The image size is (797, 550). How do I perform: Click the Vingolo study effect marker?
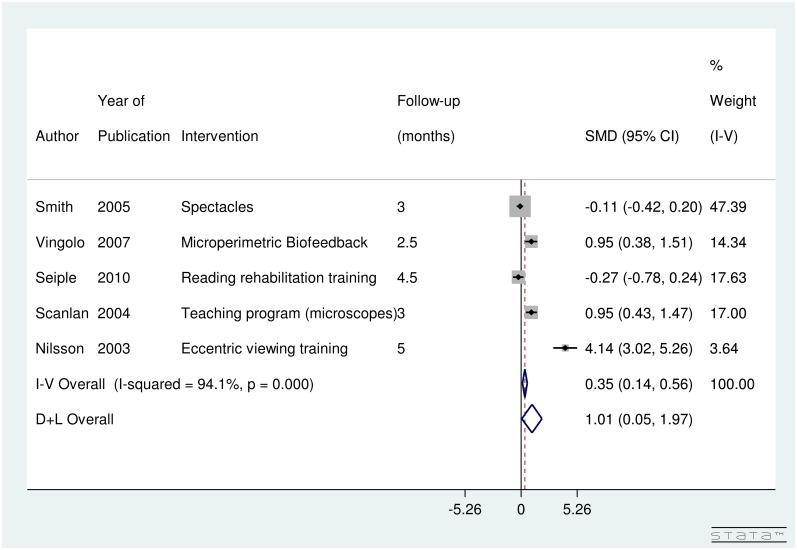point(531,242)
